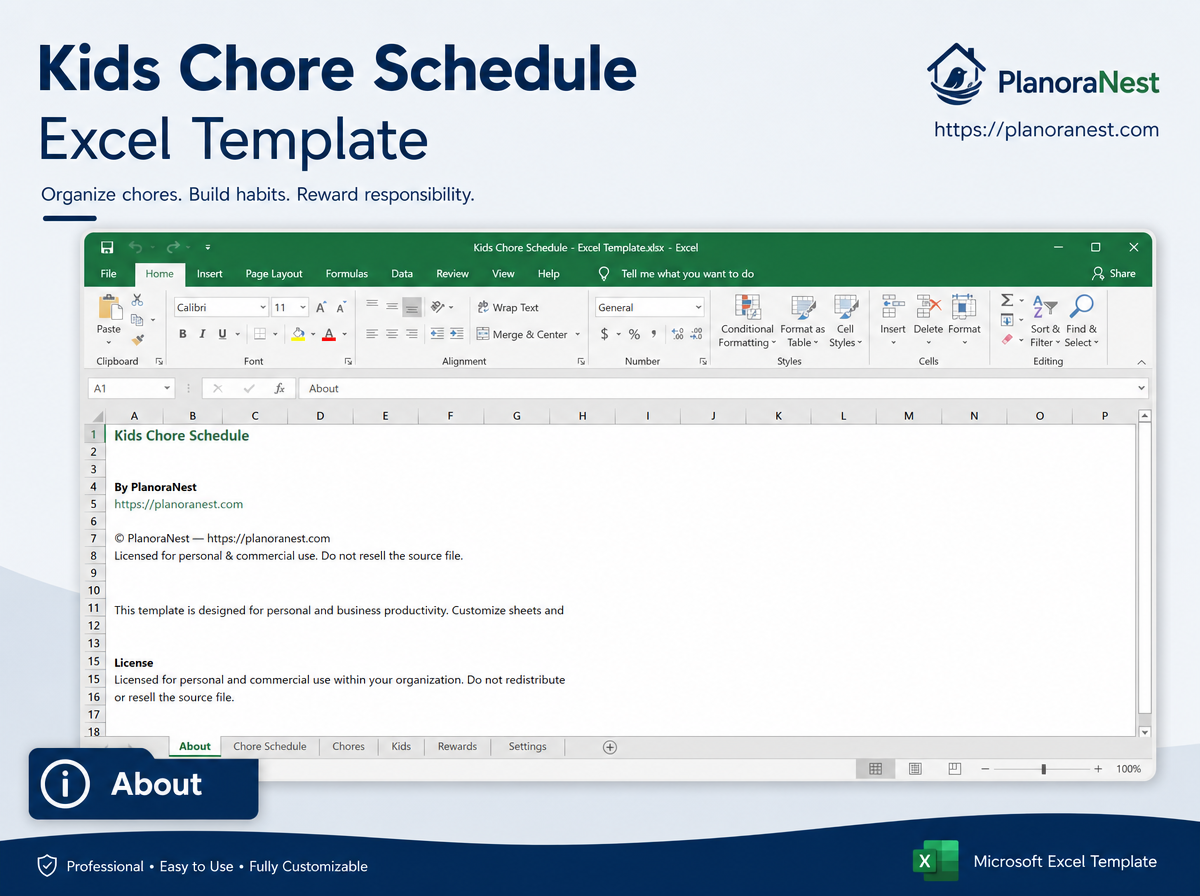Image resolution: width=1200 pixels, height=896 pixels.
Task: Expand the Merge & Center dropdown arrow
Action: point(578,335)
